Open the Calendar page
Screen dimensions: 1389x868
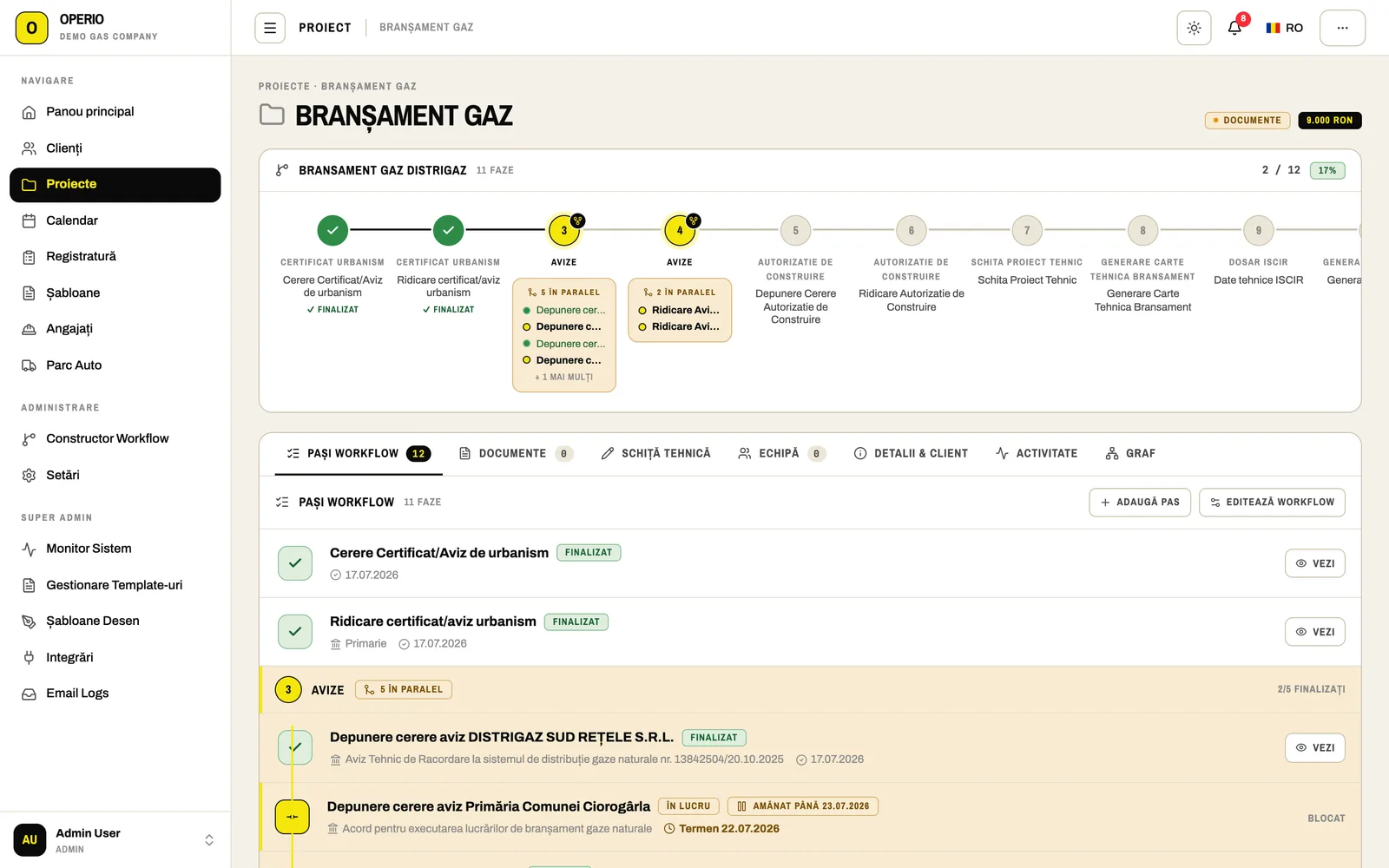pos(115,220)
